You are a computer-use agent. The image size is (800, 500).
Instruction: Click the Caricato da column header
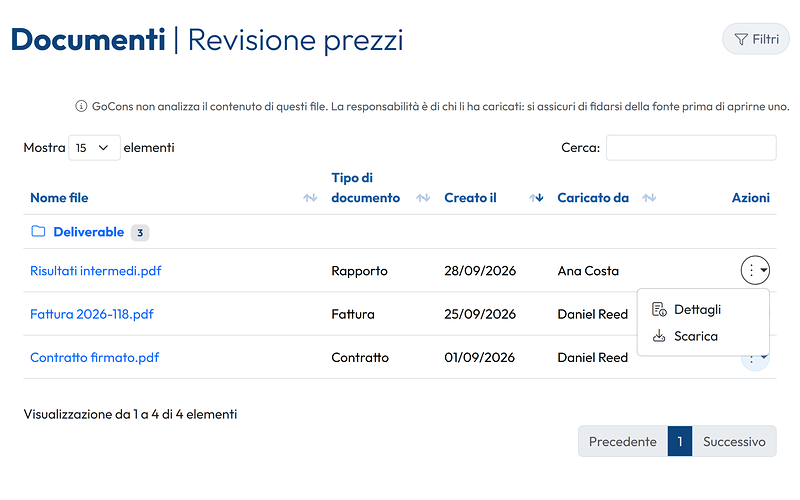pos(593,198)
